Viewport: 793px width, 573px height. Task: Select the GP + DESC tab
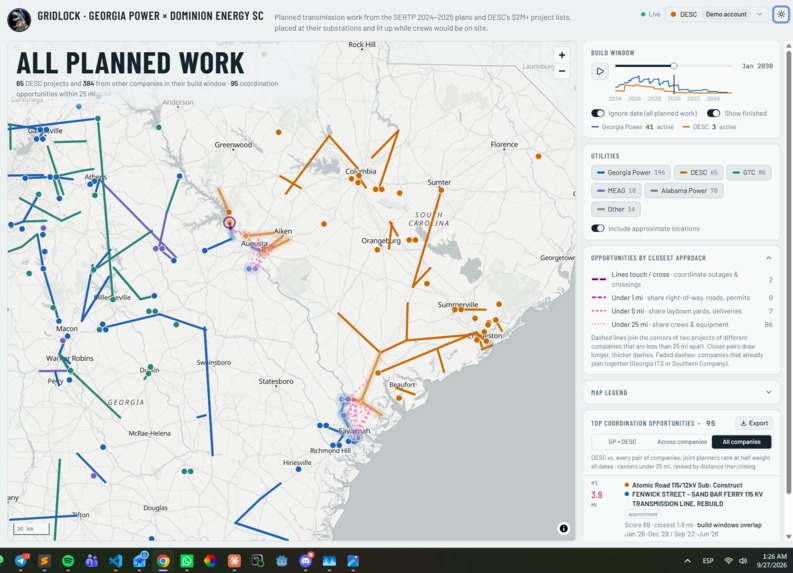click(622, 442)
